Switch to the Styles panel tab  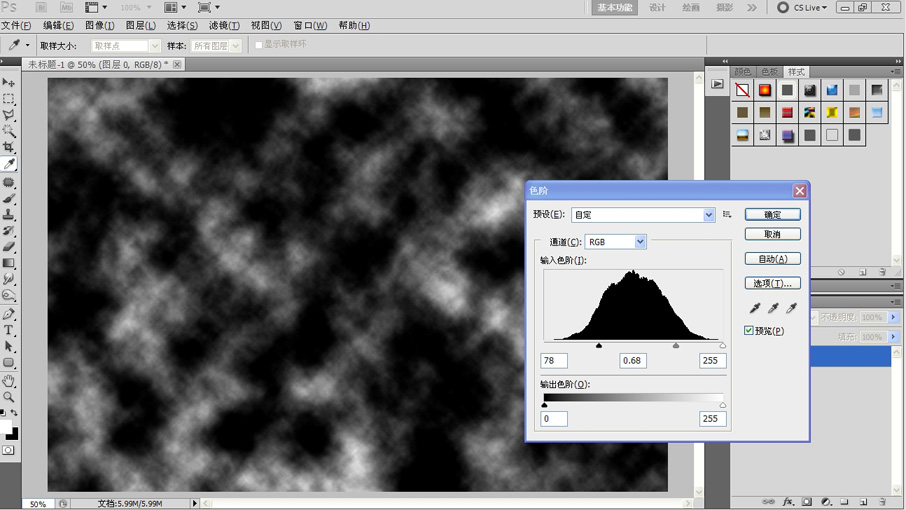(796, 72)
